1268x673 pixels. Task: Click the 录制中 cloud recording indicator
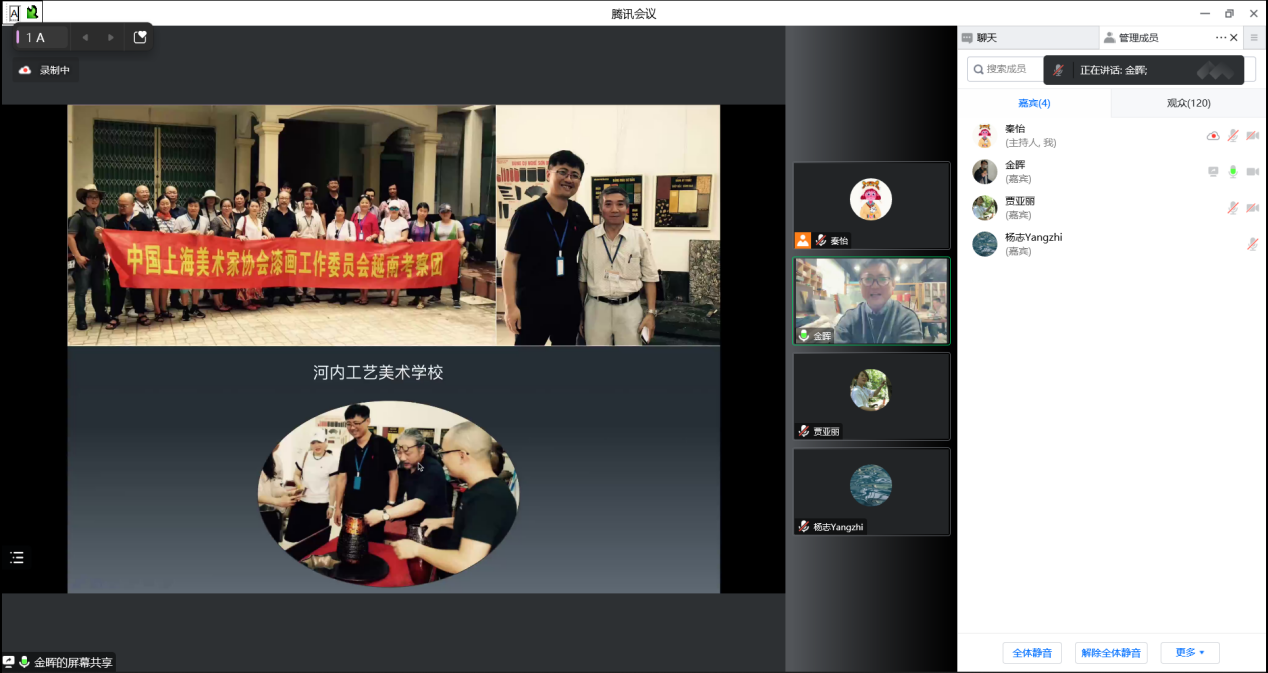[x=44, y=70]
